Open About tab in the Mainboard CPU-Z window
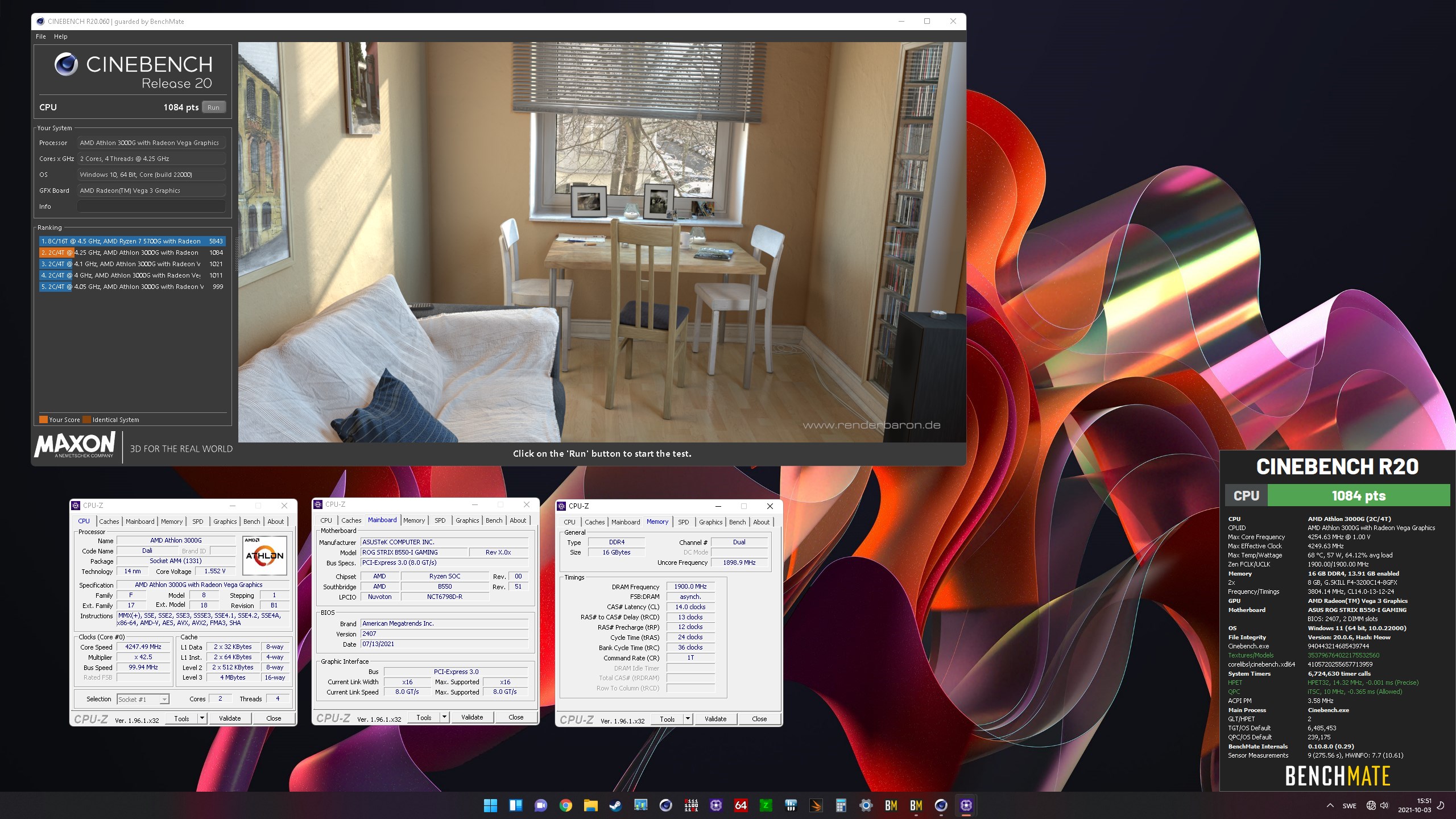This screenshot has width=1456, height=819. click(518, 520)
